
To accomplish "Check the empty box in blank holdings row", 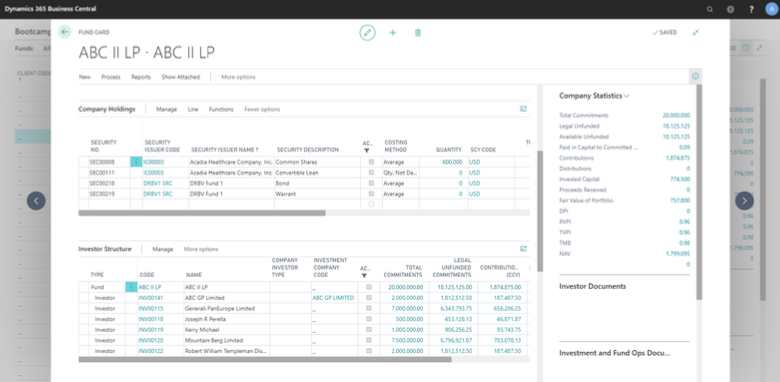I will (371, 204).
